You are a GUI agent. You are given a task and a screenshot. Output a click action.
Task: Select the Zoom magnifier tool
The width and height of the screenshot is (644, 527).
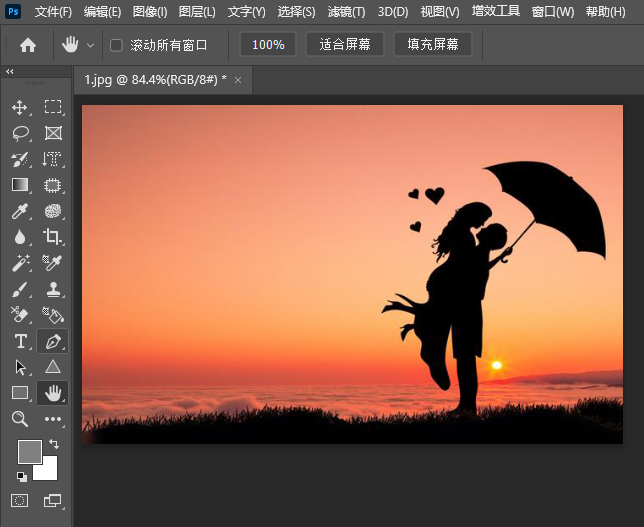coord(20,419)
